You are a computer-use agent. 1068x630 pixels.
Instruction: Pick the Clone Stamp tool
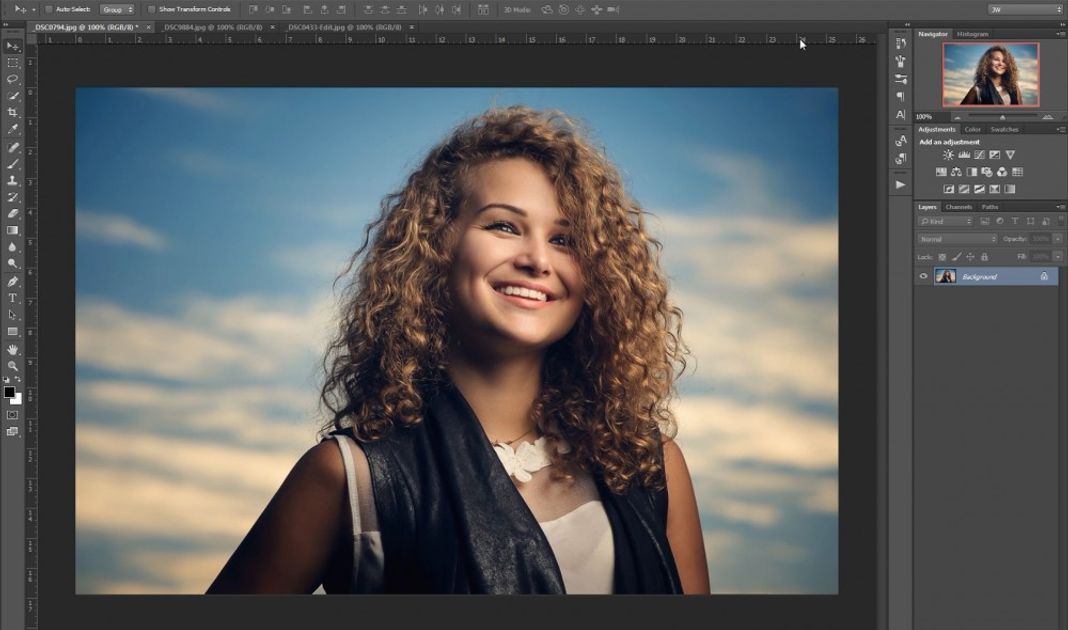pos(13,181)
